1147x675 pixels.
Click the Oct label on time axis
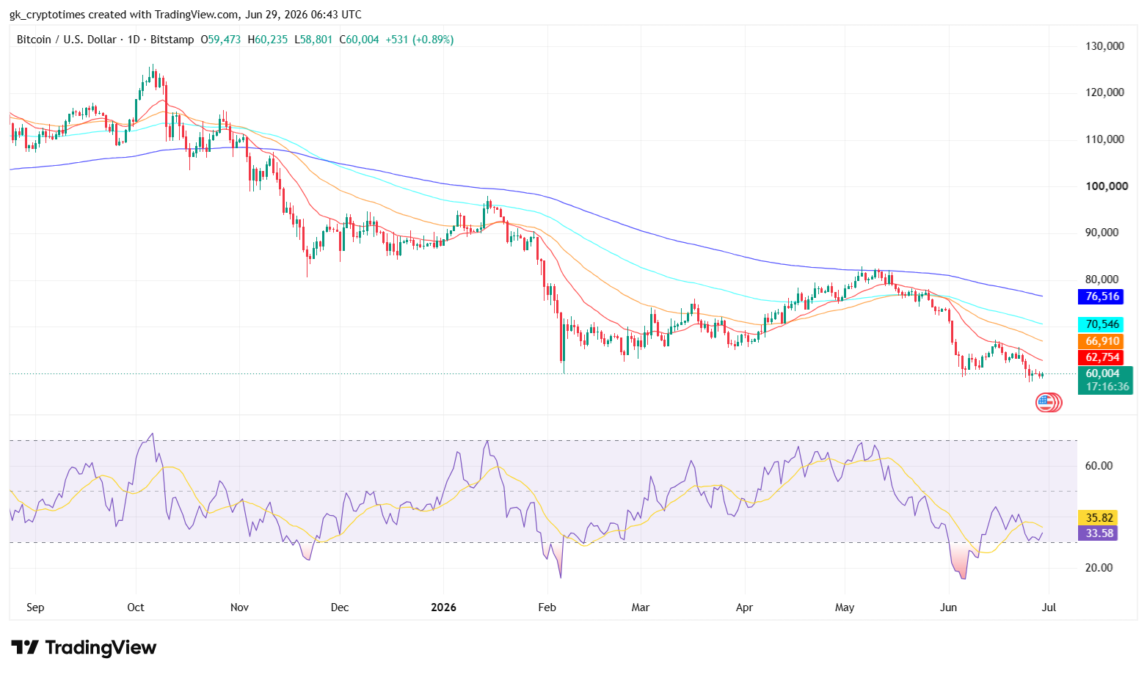tap(135, 608)
